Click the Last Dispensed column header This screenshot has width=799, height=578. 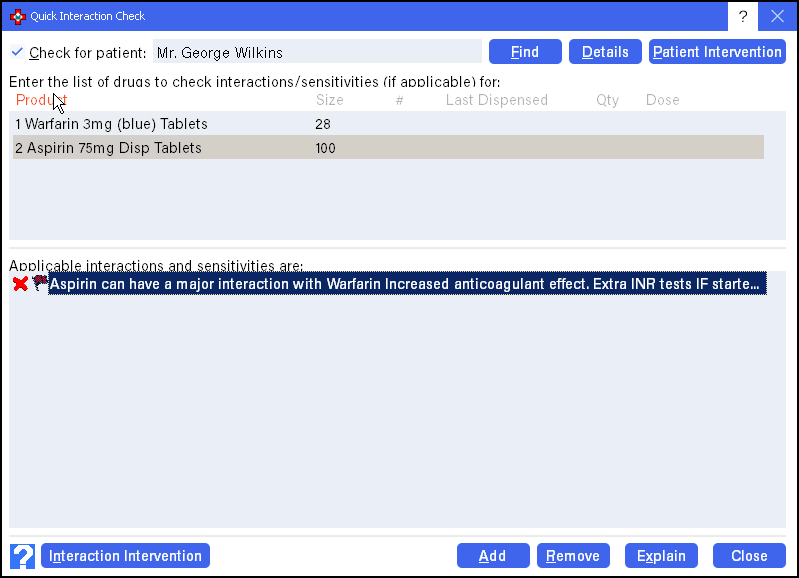(x=496, y=100)
